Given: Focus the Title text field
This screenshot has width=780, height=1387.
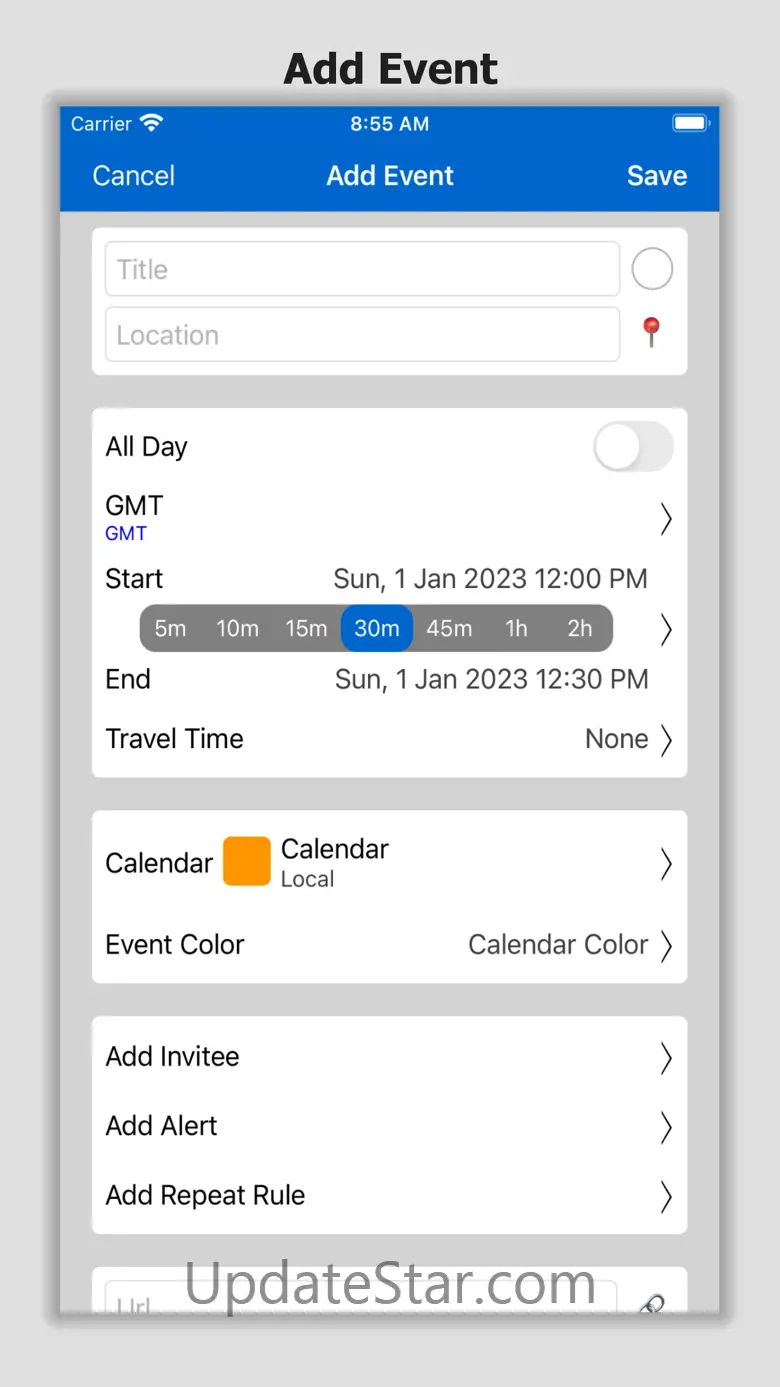Looking at the screenshot, I should [362, 269].
